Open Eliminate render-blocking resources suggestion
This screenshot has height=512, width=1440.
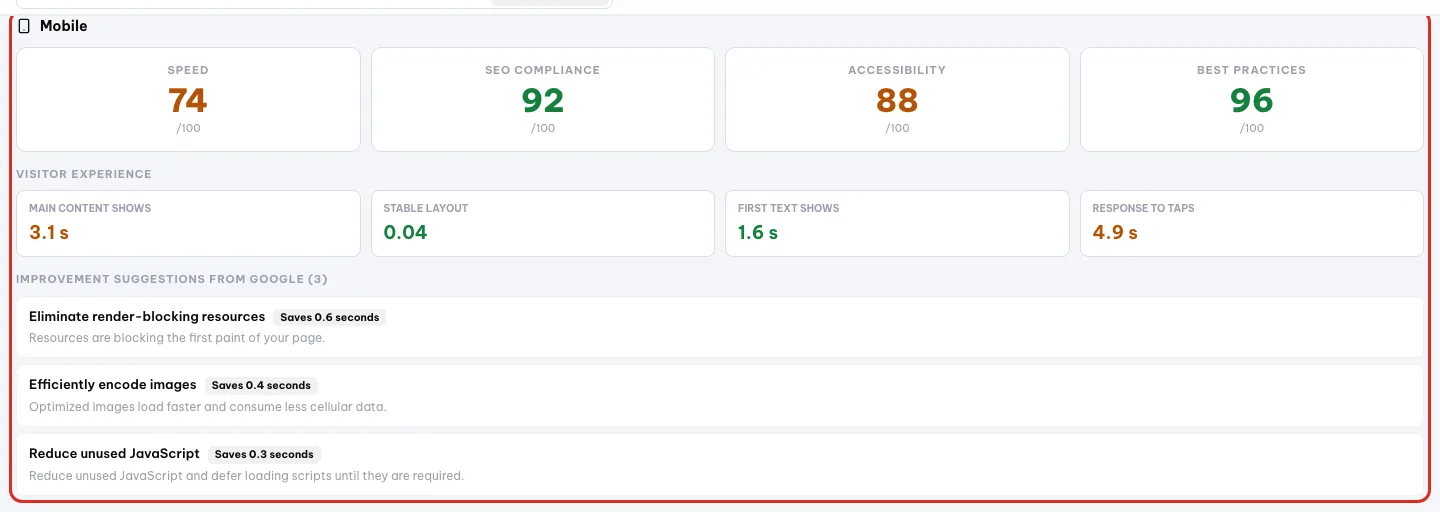coord(720,327)
